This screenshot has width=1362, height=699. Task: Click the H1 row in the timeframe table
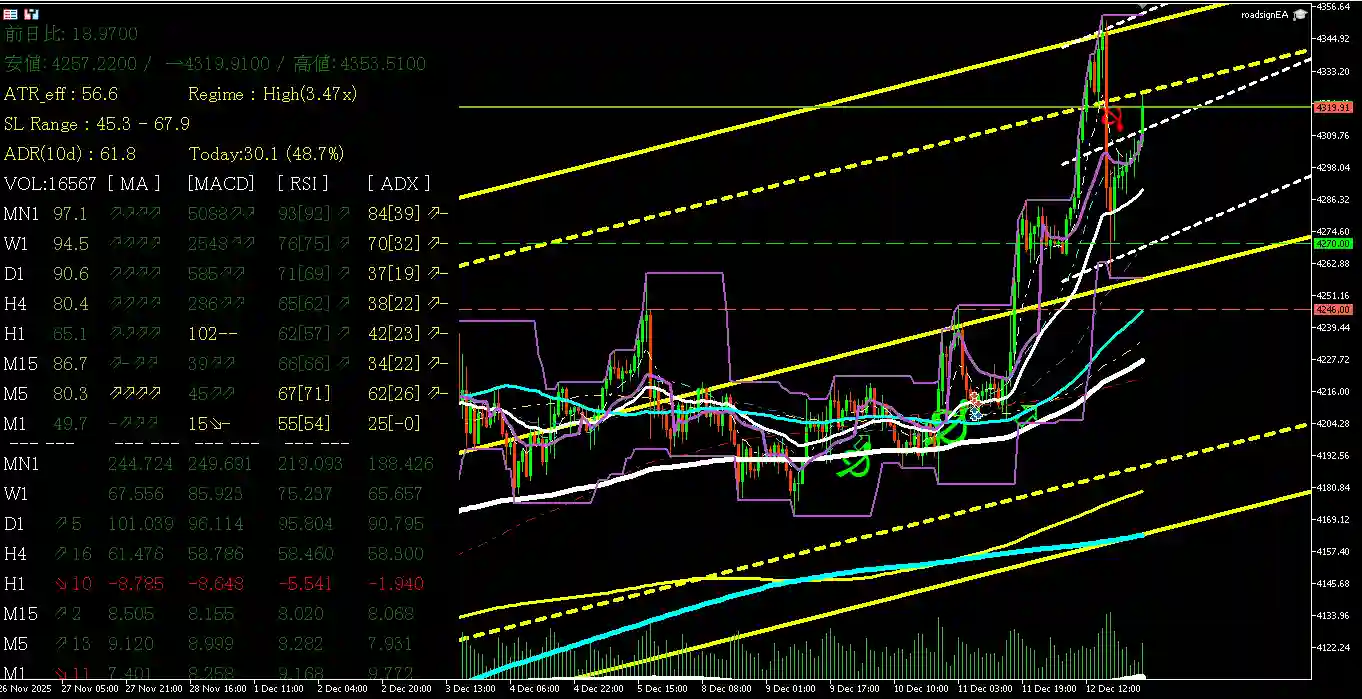click(17, 333)
